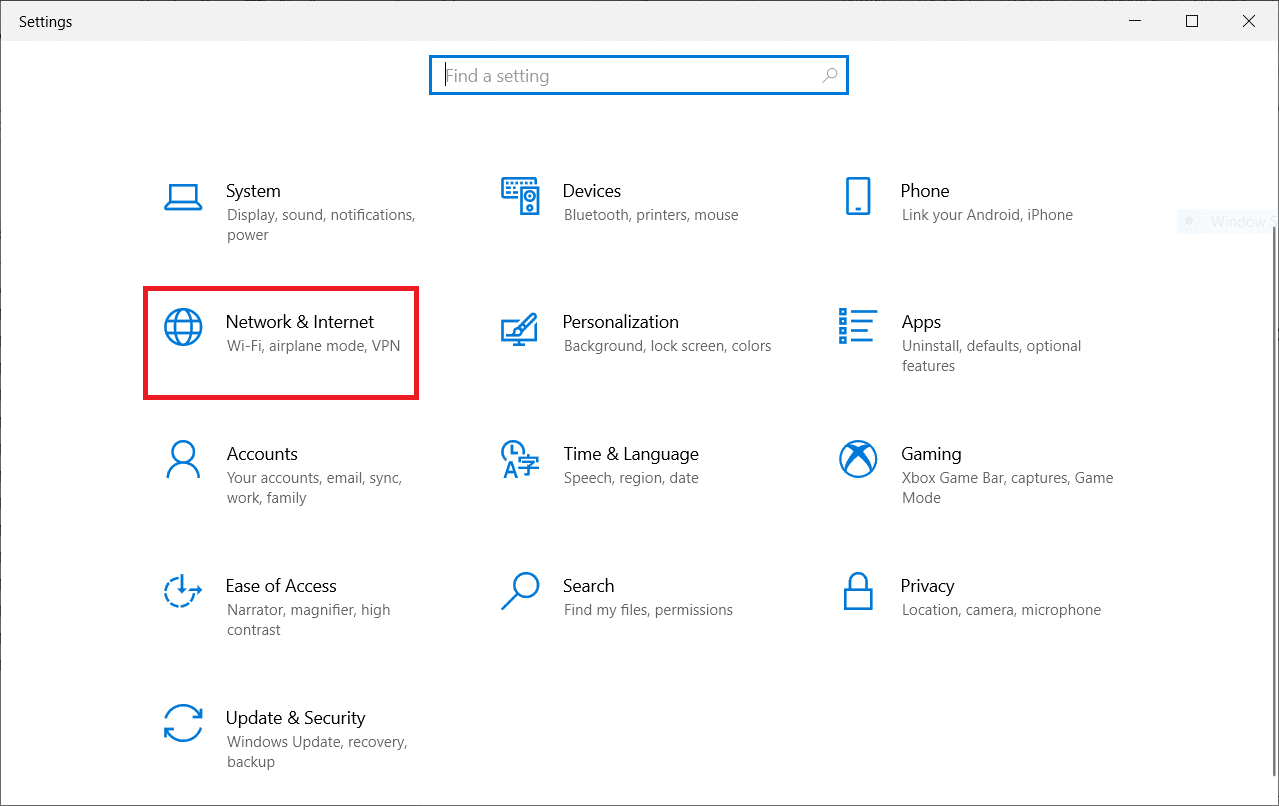Open the Personalization paintbrush icon

pos(520,329)
